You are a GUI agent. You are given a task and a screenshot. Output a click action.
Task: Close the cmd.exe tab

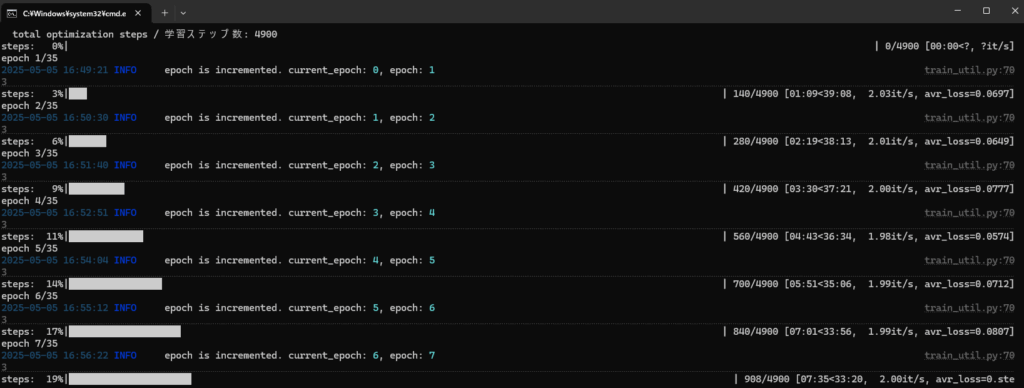pyautogui.click(x=139, y=12)
